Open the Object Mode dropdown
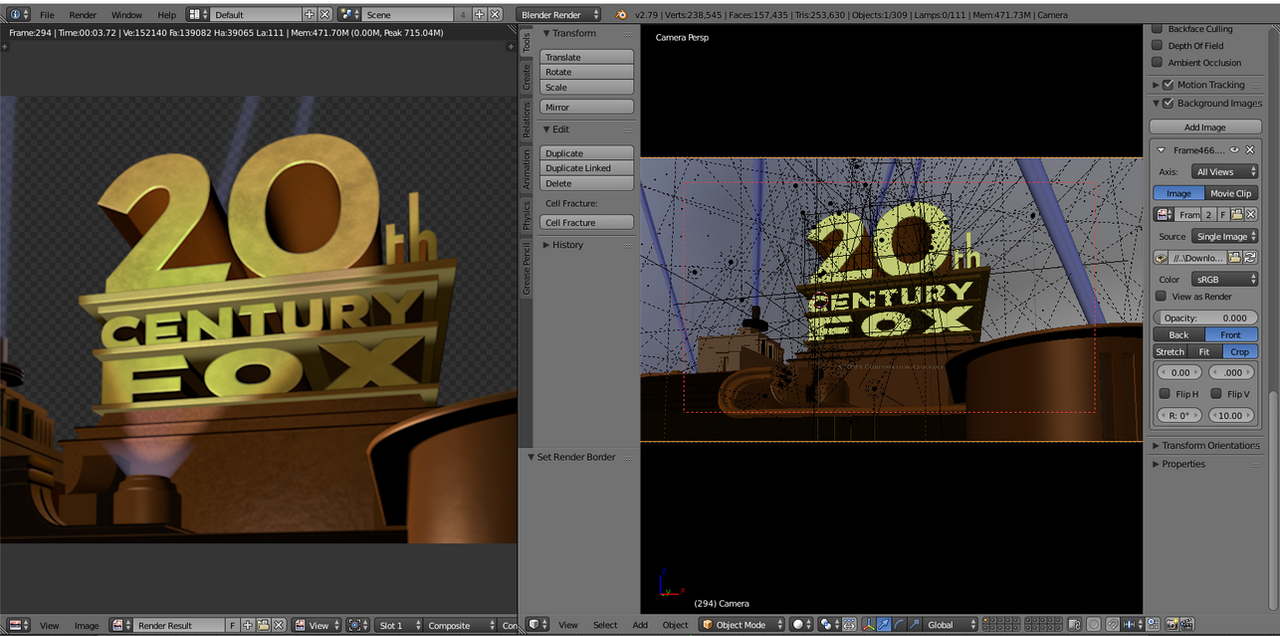1280x636 pixels. coord(744,625)
